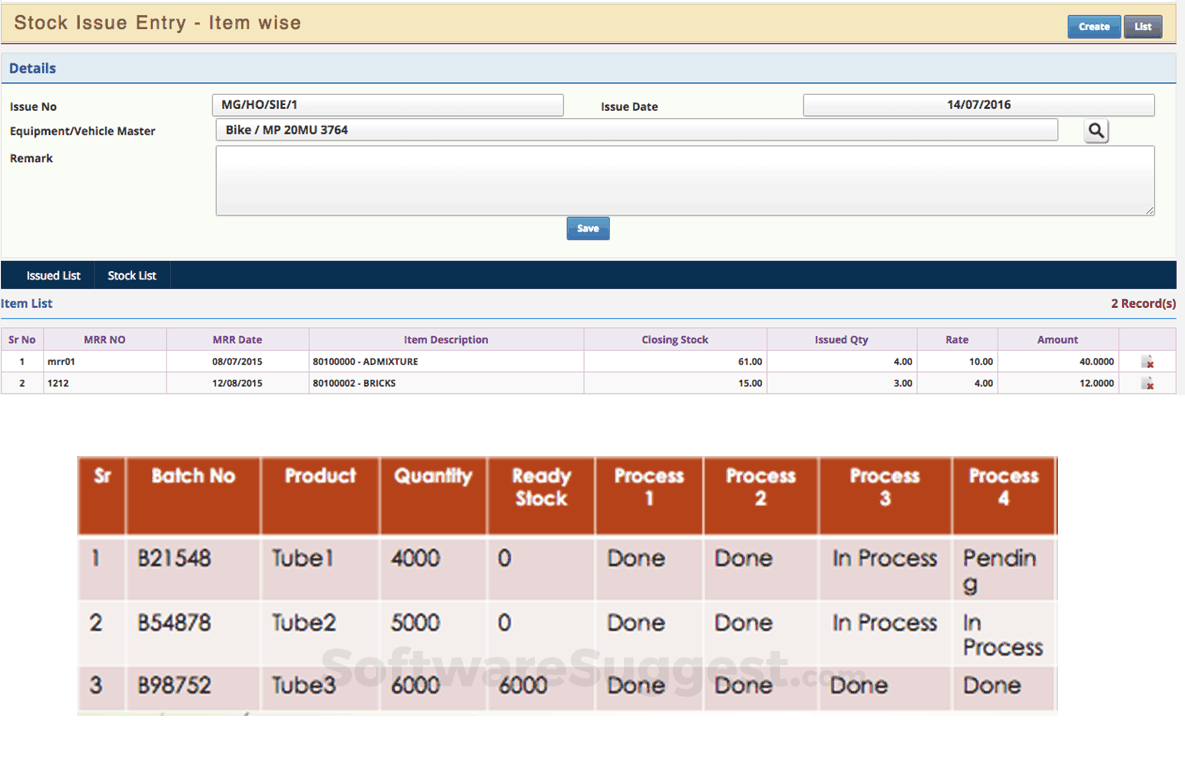Click the Equipment/Vehicle Master field

pos(636,130)
